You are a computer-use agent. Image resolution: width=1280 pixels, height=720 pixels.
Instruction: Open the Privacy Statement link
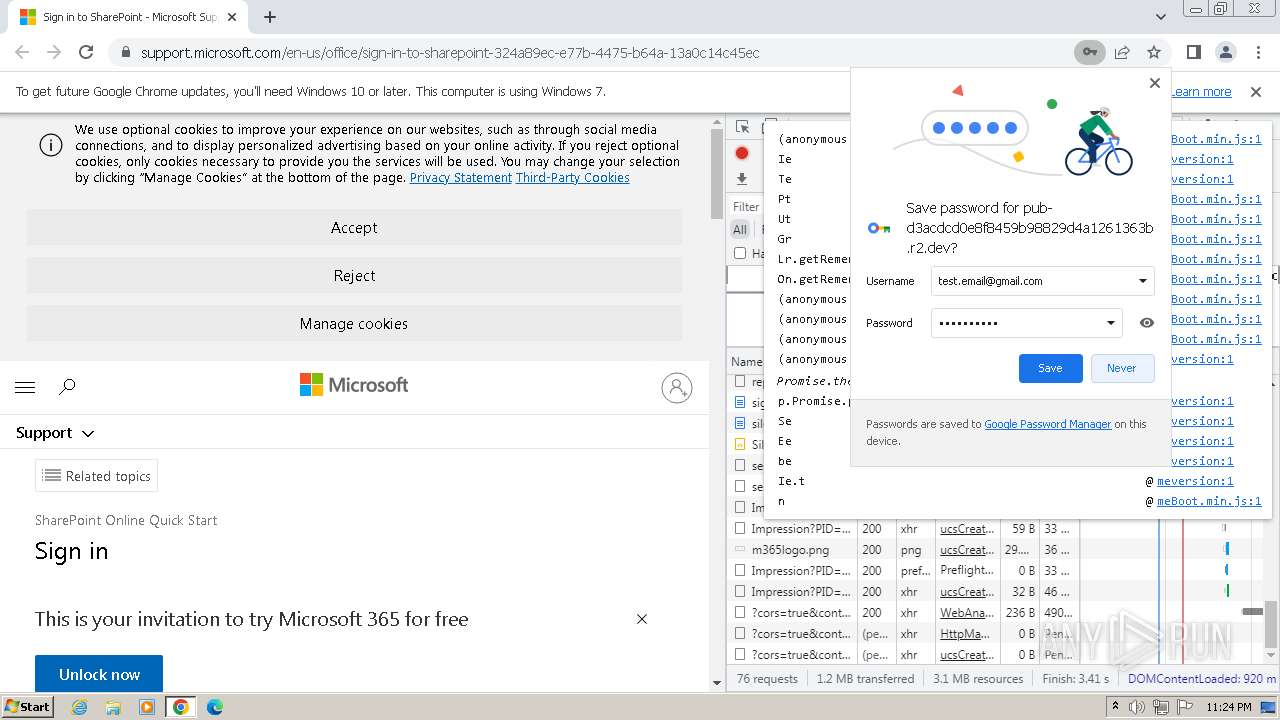click(461, 177)
